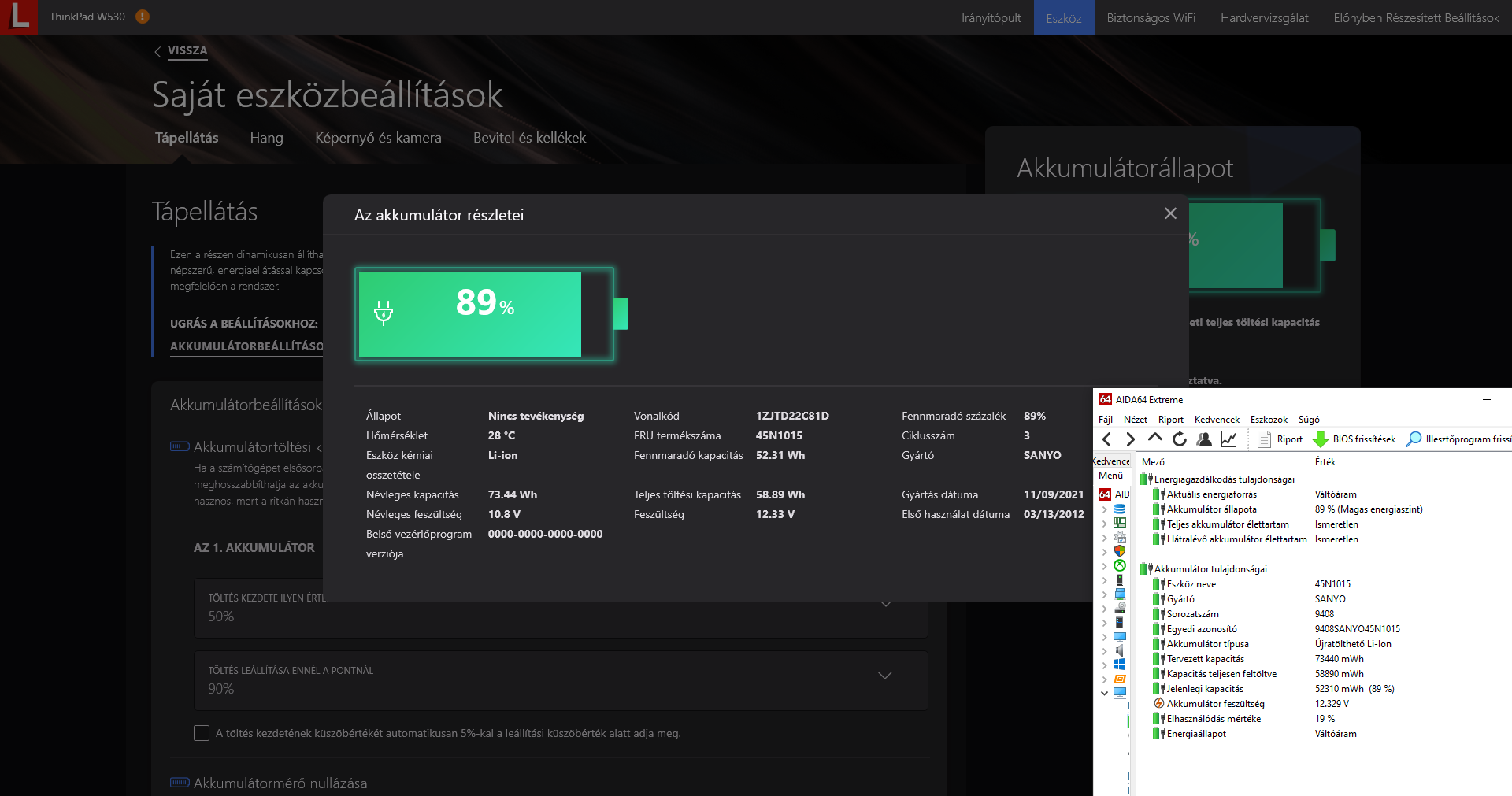Open the Riport menu in AIDA64
1512x796 pixels.
coord(1171,420)
